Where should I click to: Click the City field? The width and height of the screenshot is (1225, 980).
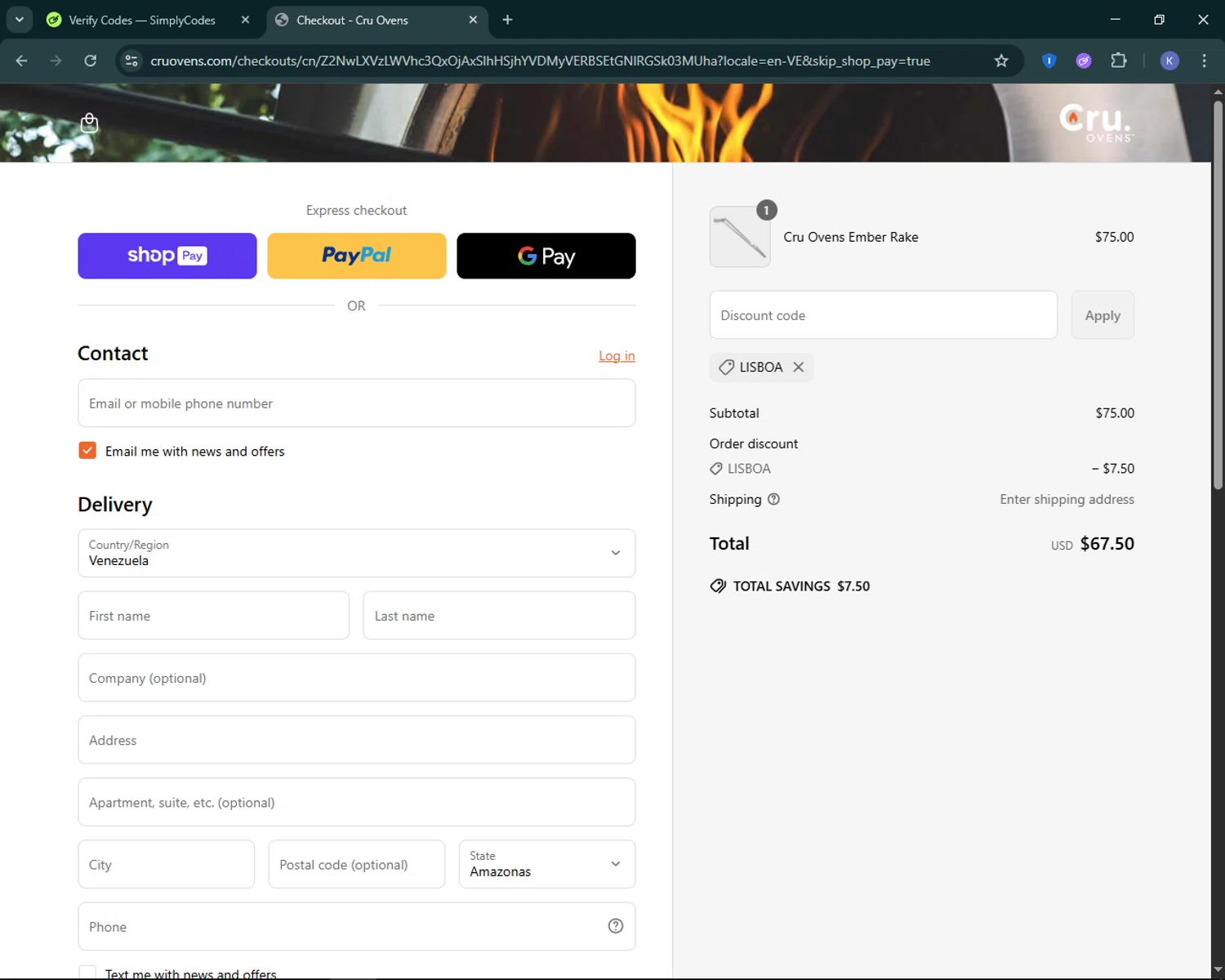pyautogui.click(x=167, y=864)
